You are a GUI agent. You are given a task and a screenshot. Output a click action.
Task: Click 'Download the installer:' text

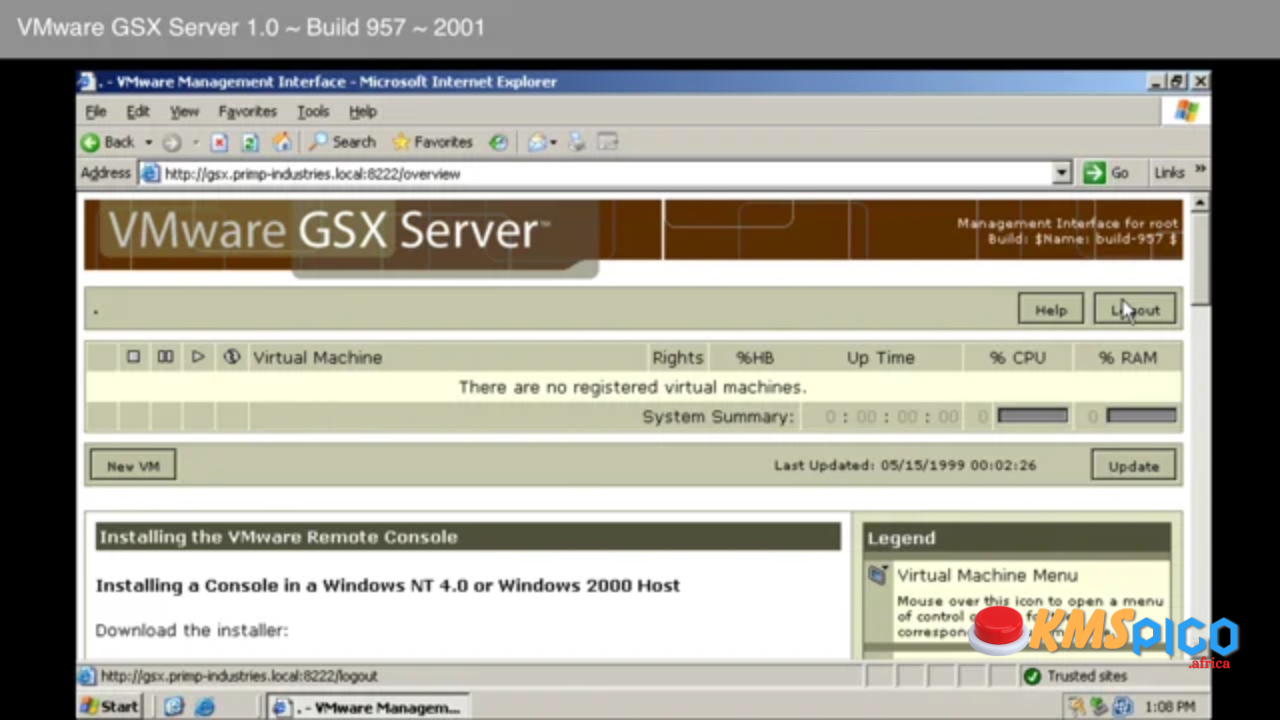pos(191,630)
